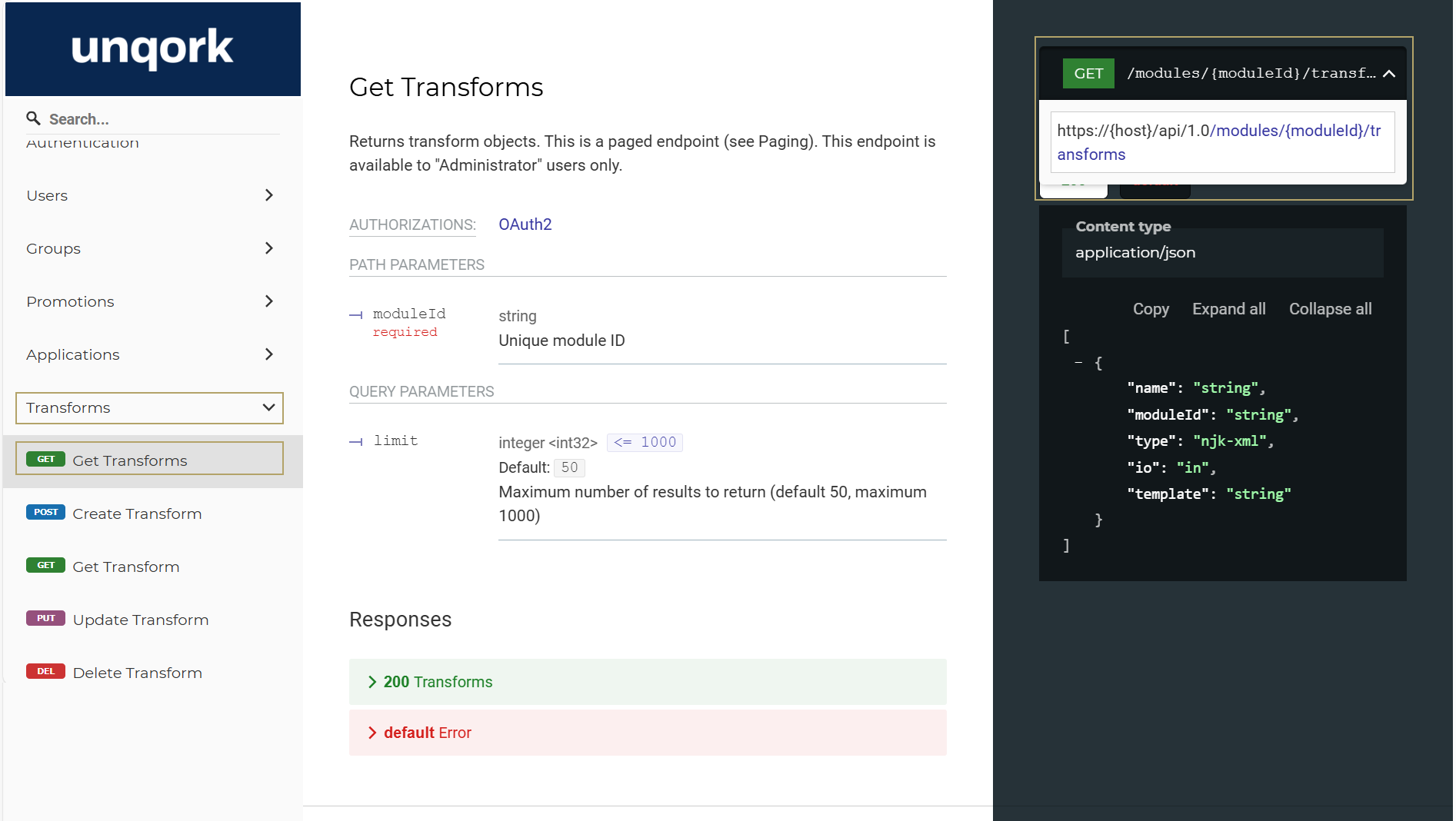Click the green GET method label in endpoint panel
This screenshot has height=821, width=1456.
(1088, 74)
